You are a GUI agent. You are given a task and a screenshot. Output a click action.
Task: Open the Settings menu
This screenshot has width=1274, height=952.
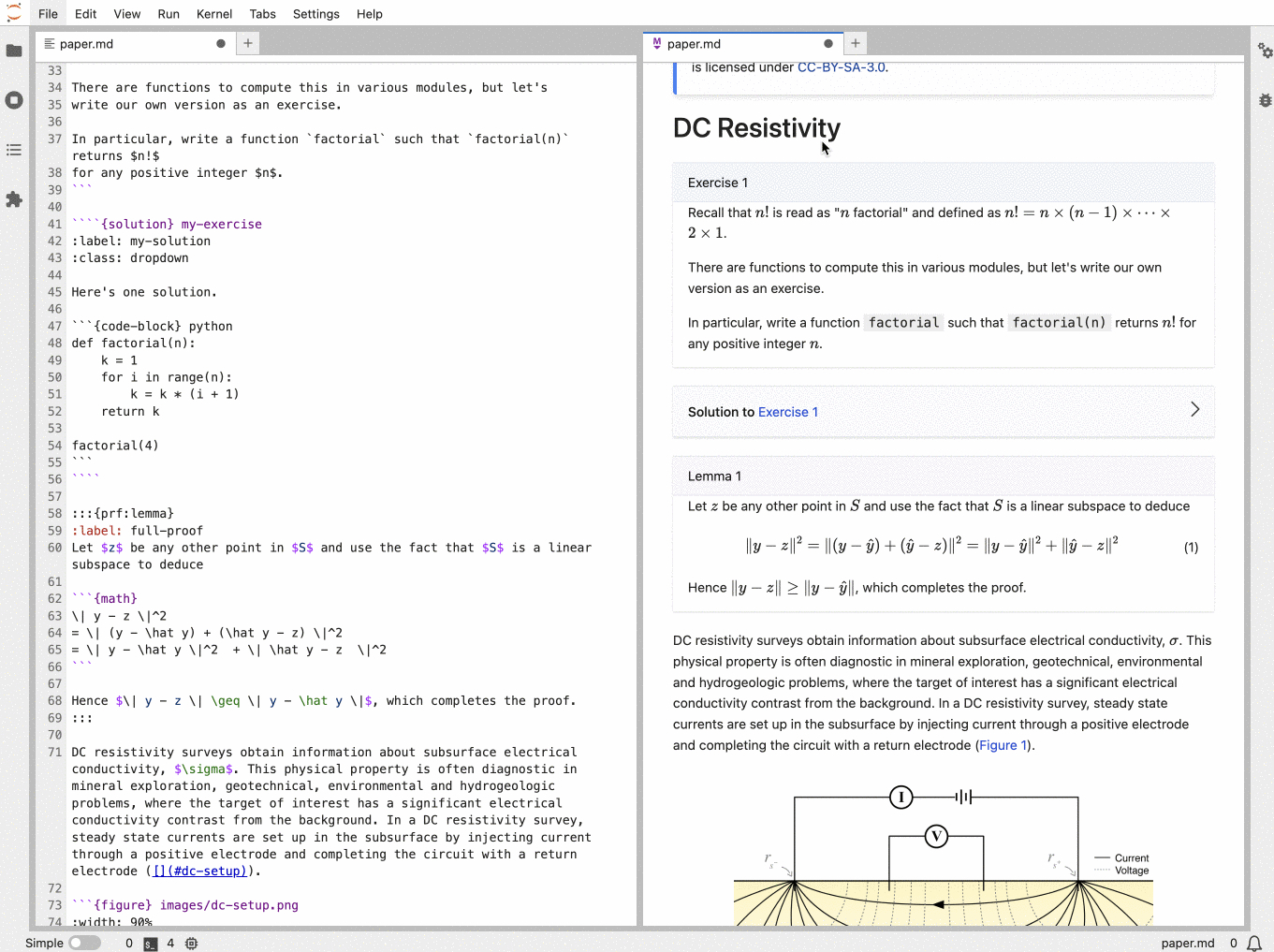point(315,14)
